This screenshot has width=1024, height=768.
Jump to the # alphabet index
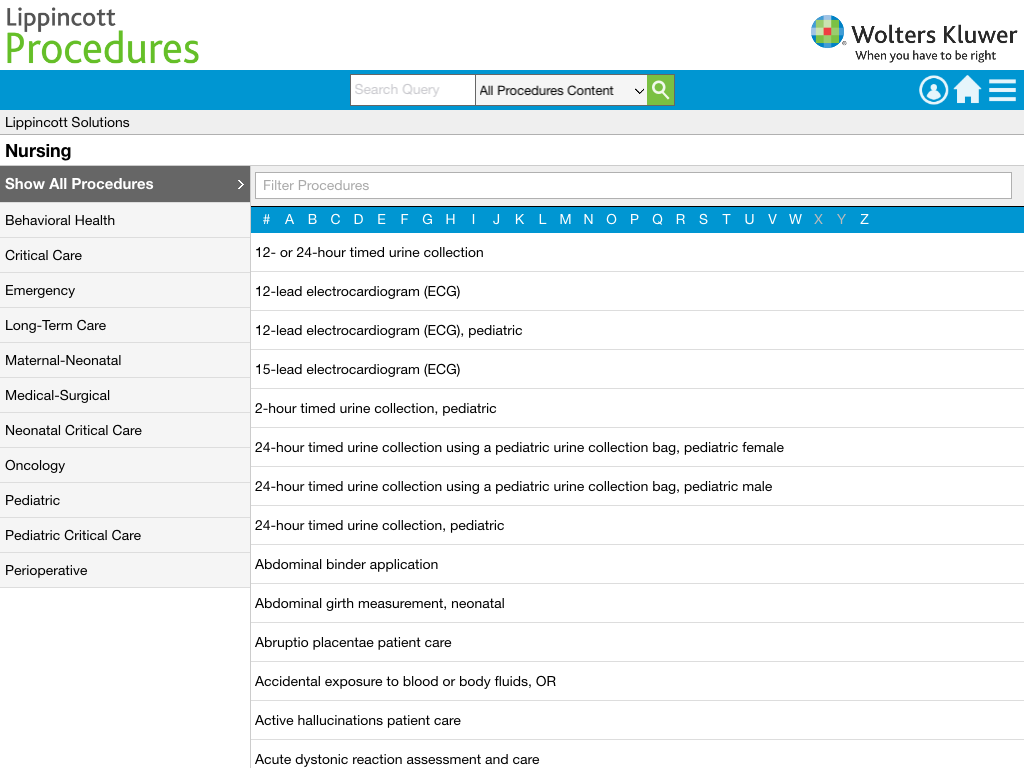click(266, 219)
